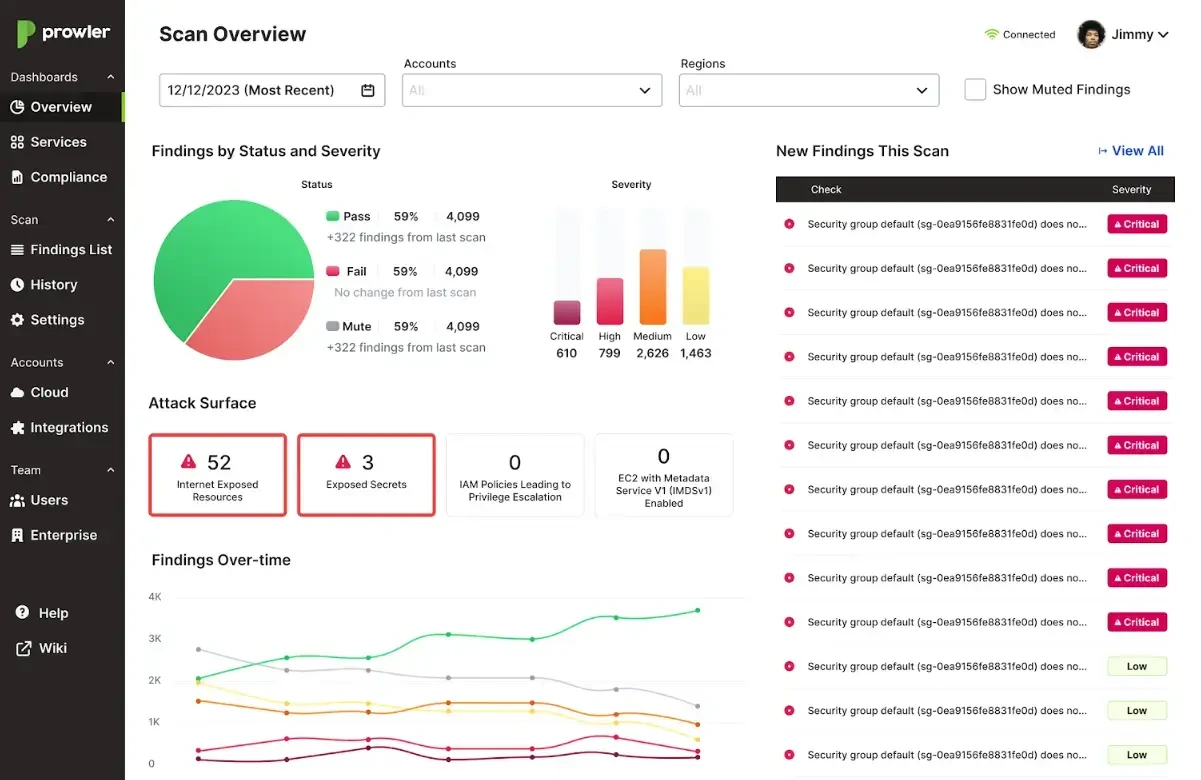
Task: Open the Exposed Secrets card
Action: click(x=366, y=475)
